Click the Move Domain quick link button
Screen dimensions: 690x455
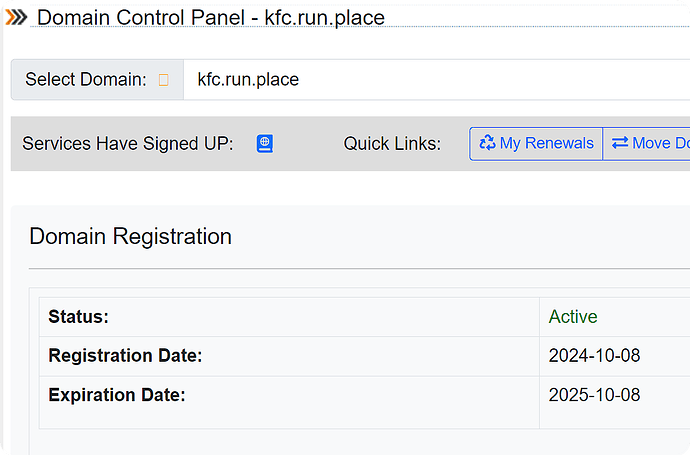[x=646, y=143]
